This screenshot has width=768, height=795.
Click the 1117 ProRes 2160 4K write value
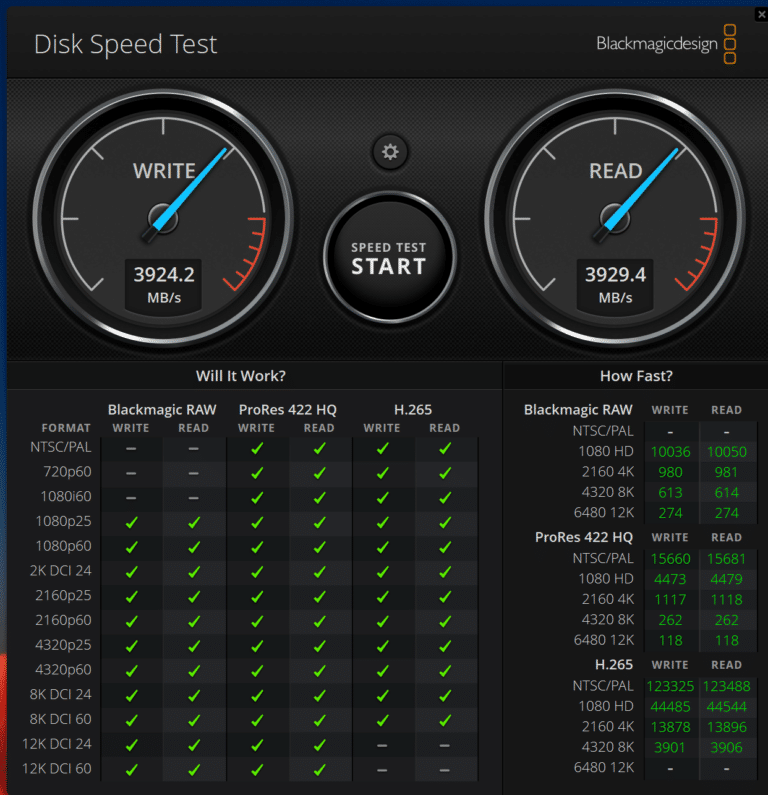click(x=670, y=599)
